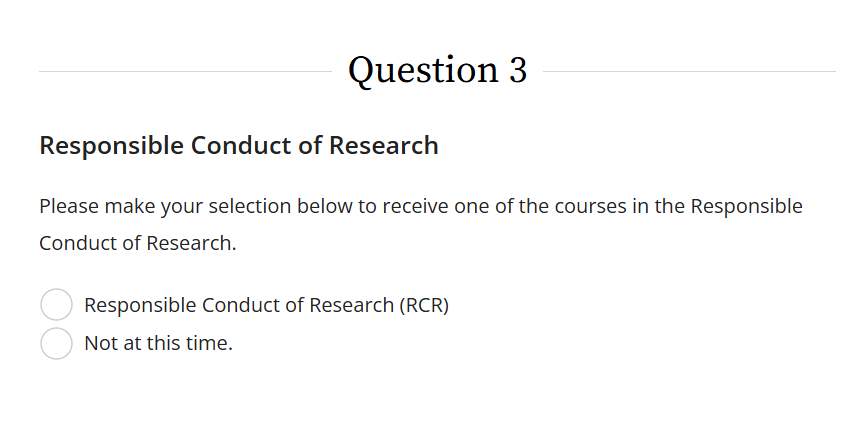Image resolution: width=866 pixels, height=423 pixels.
Task: Click the 'Not at this time.' option label
Action: tap(158, 343)
